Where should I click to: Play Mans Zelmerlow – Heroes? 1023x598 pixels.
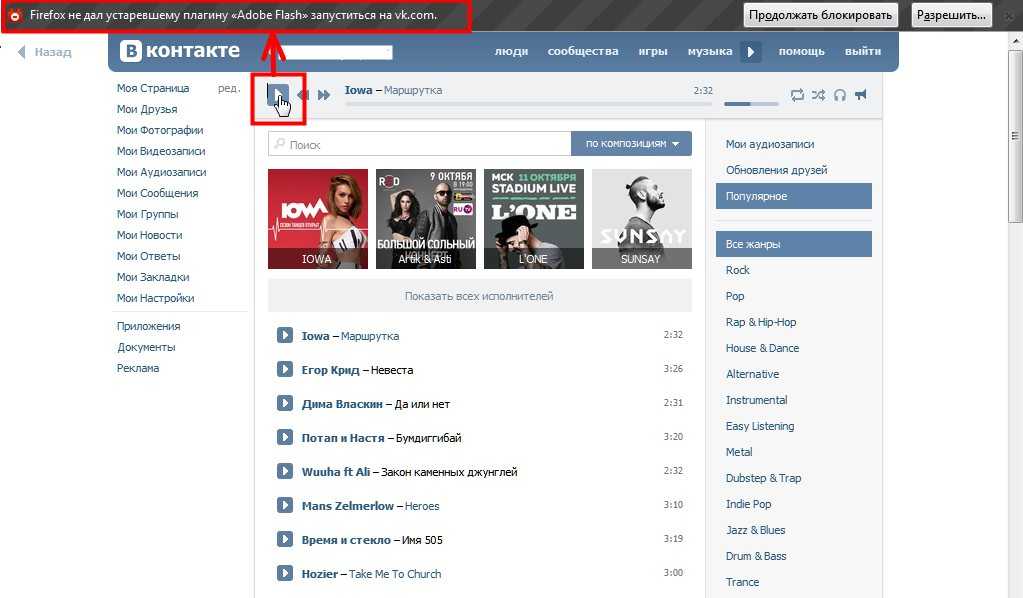284,505
